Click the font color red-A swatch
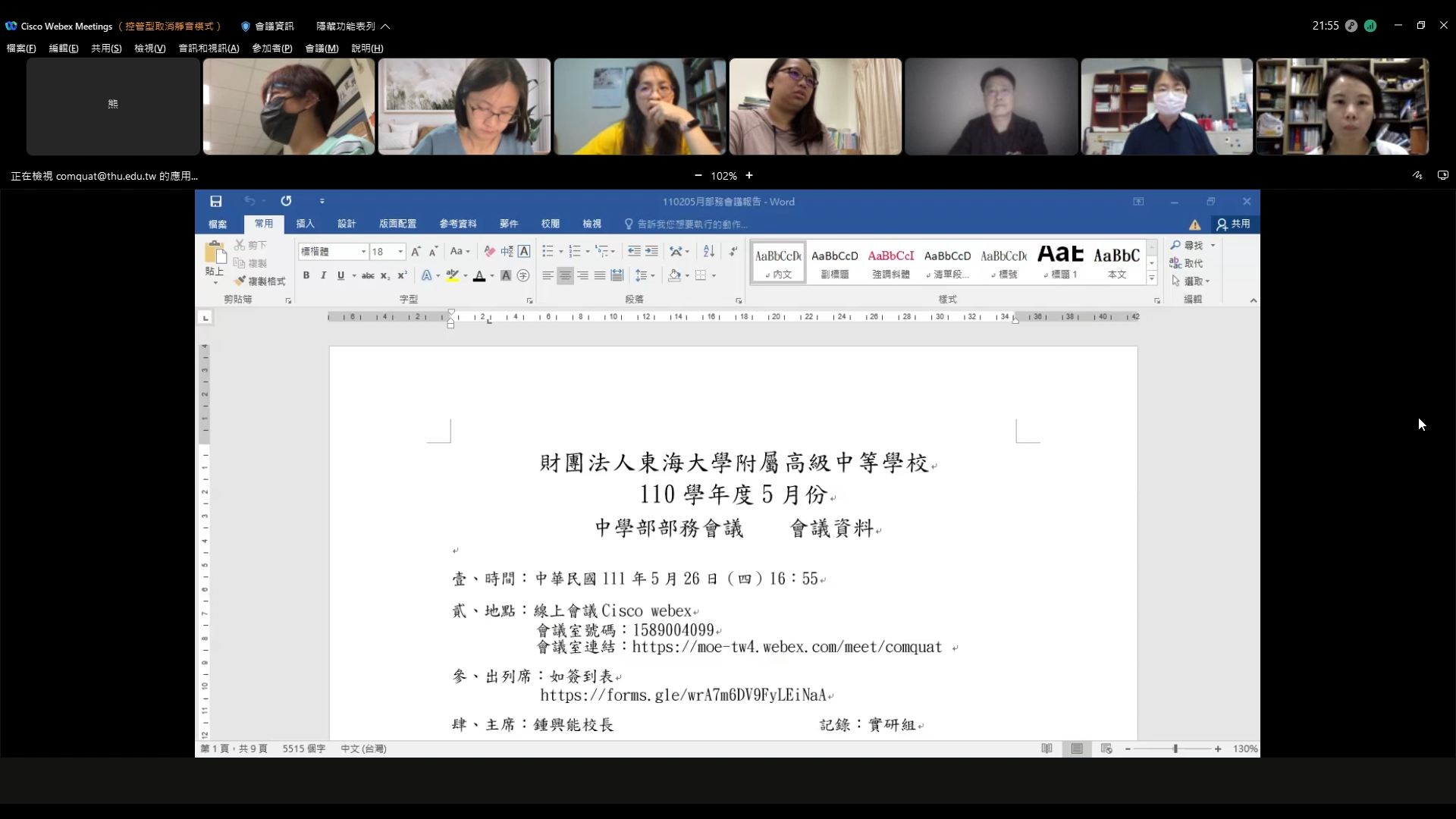Viewport: 1456px width, 819px height. point(479,275)
